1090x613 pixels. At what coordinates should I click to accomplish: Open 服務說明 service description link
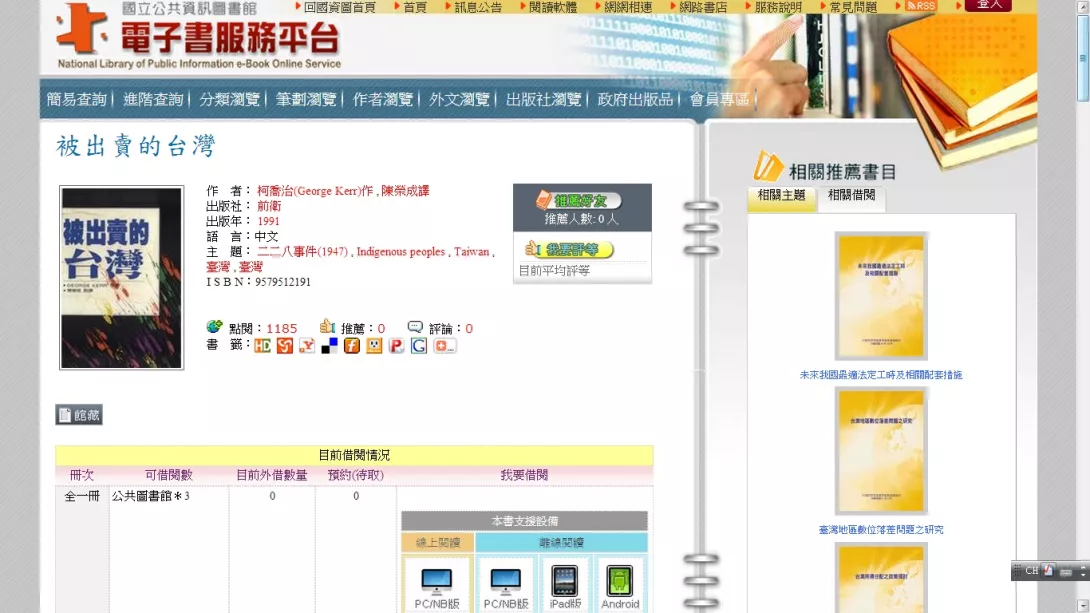(x=779, y=7)
